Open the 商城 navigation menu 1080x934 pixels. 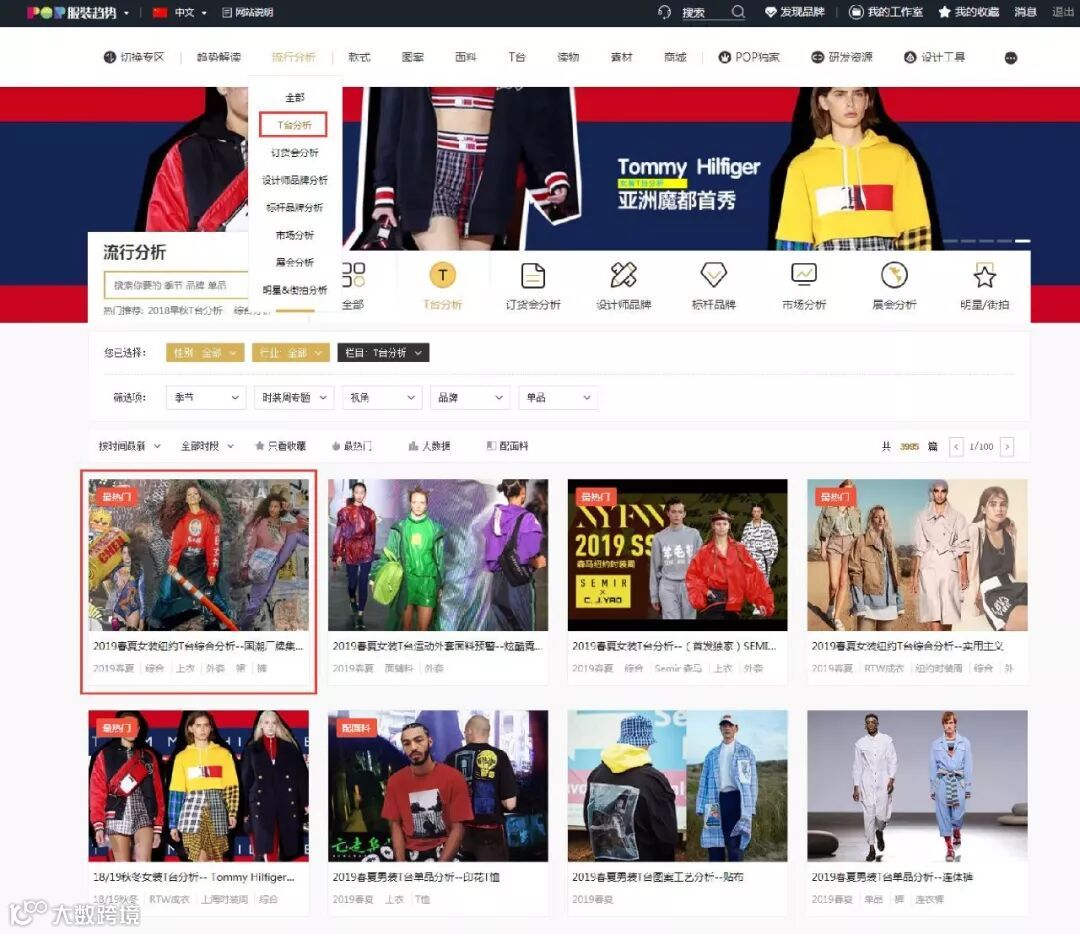click(675, 57)
